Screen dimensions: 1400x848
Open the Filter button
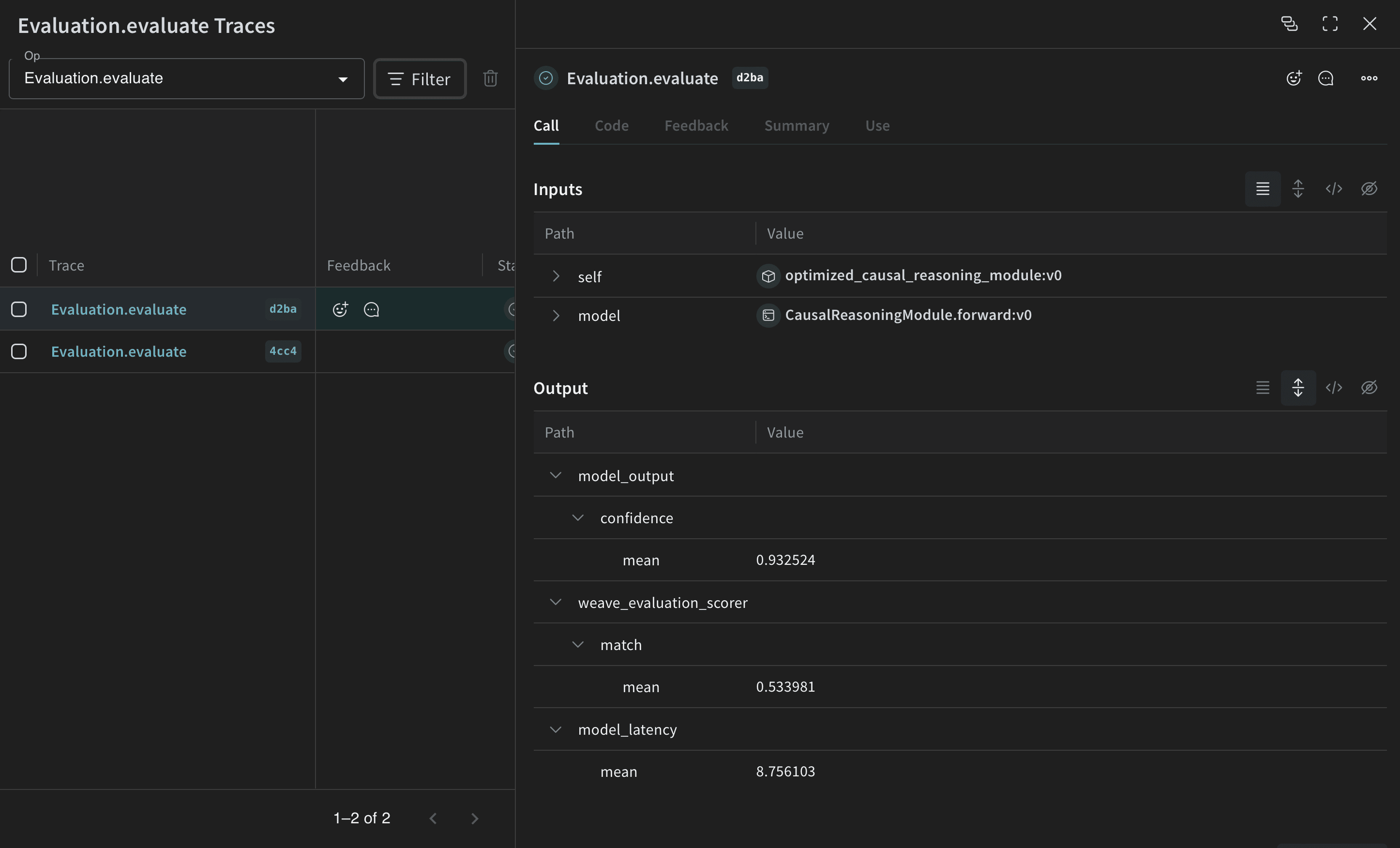[x=420, y=78]
